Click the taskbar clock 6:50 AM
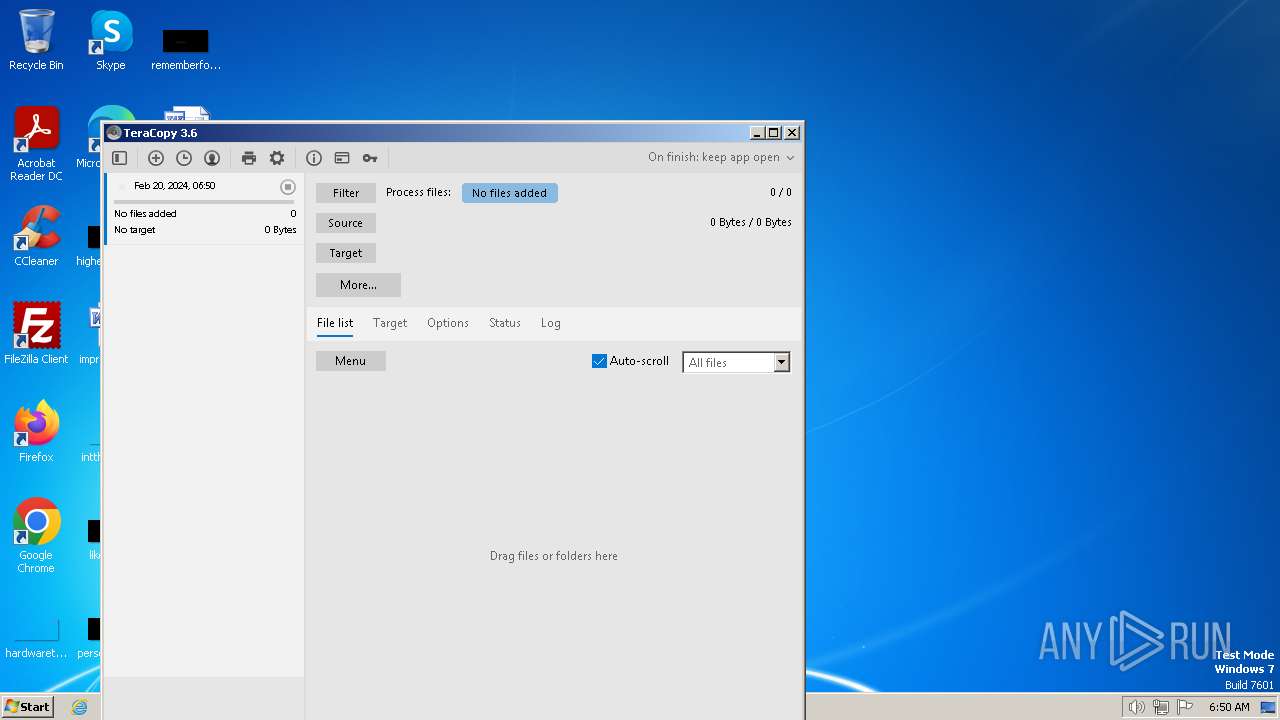 pos(1229,707)
